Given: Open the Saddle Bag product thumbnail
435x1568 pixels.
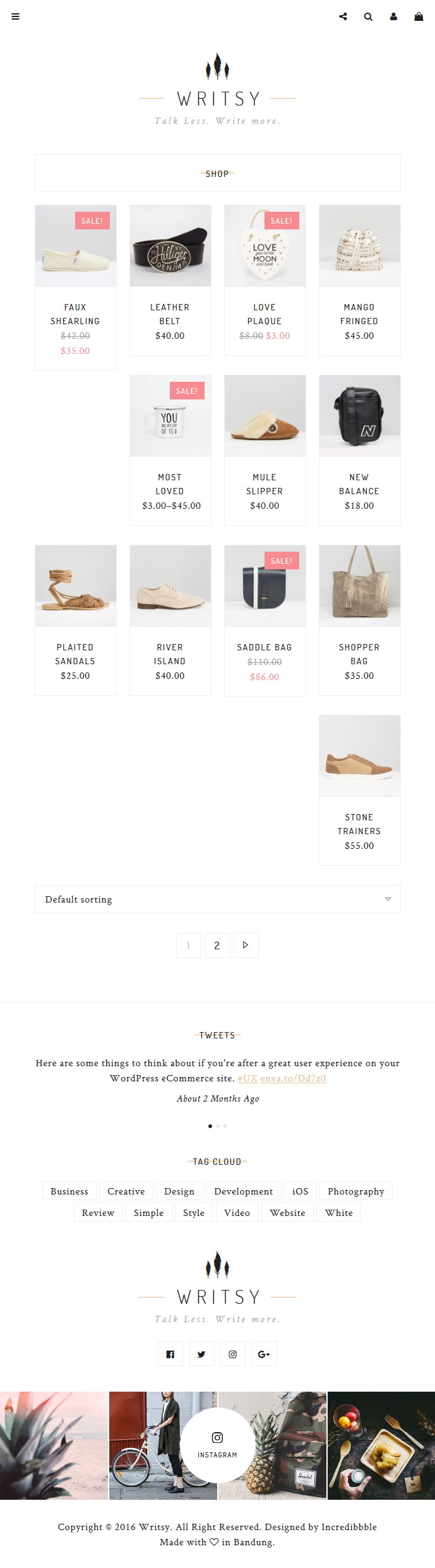Looking at the screenshot, I should tap(265, 586).
